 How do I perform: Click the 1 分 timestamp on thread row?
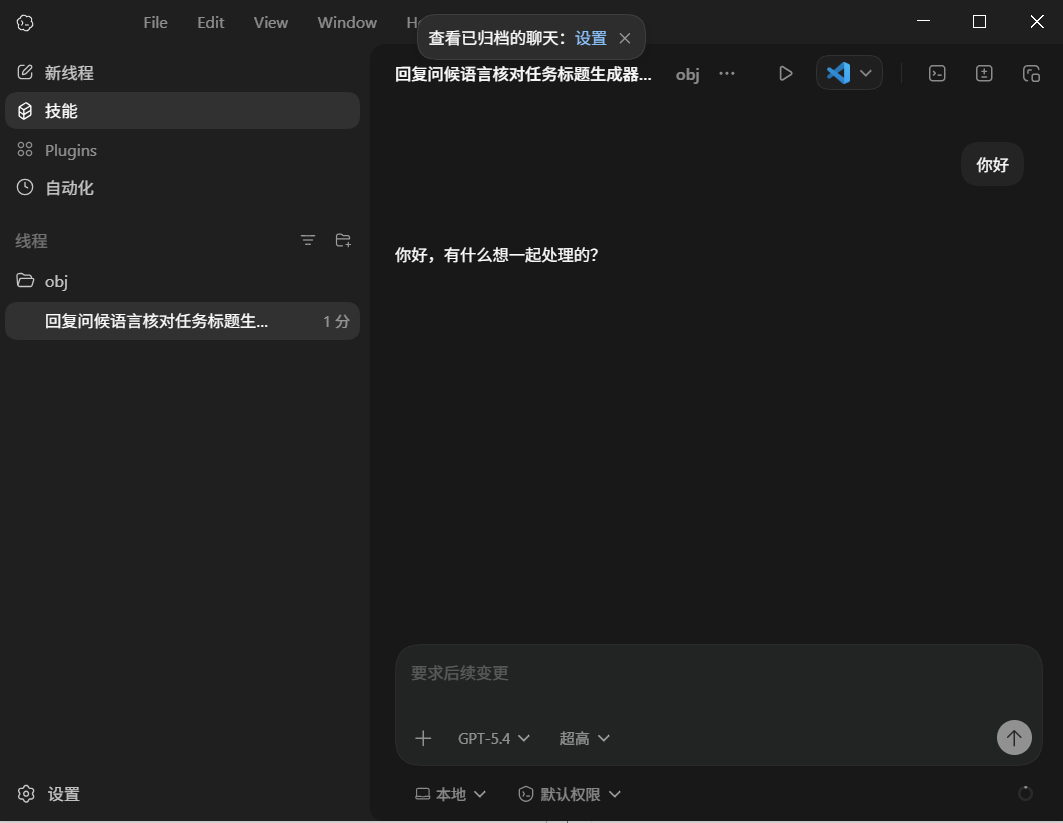(336, 321)
